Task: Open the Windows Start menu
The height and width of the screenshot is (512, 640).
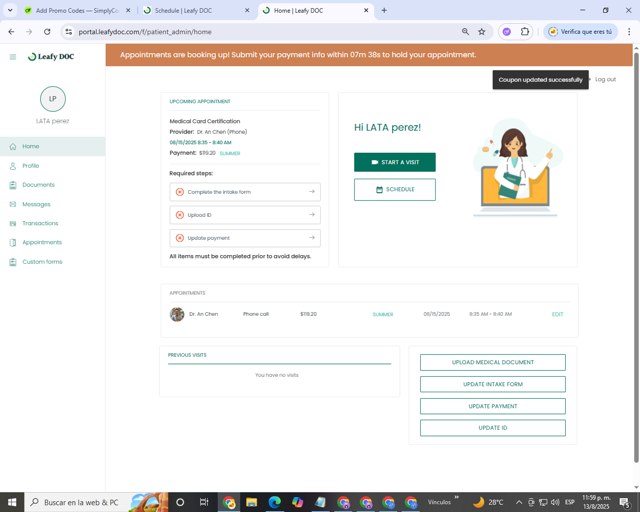Action: tap(12, 502)
